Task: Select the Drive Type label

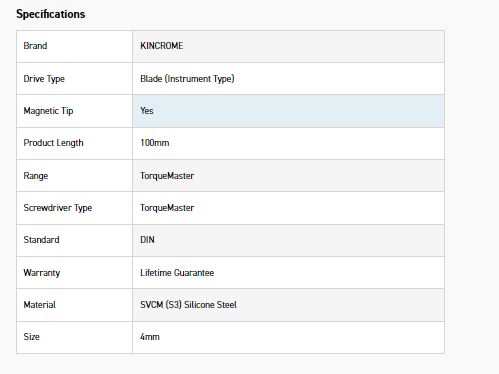Action: coord(44,79)
